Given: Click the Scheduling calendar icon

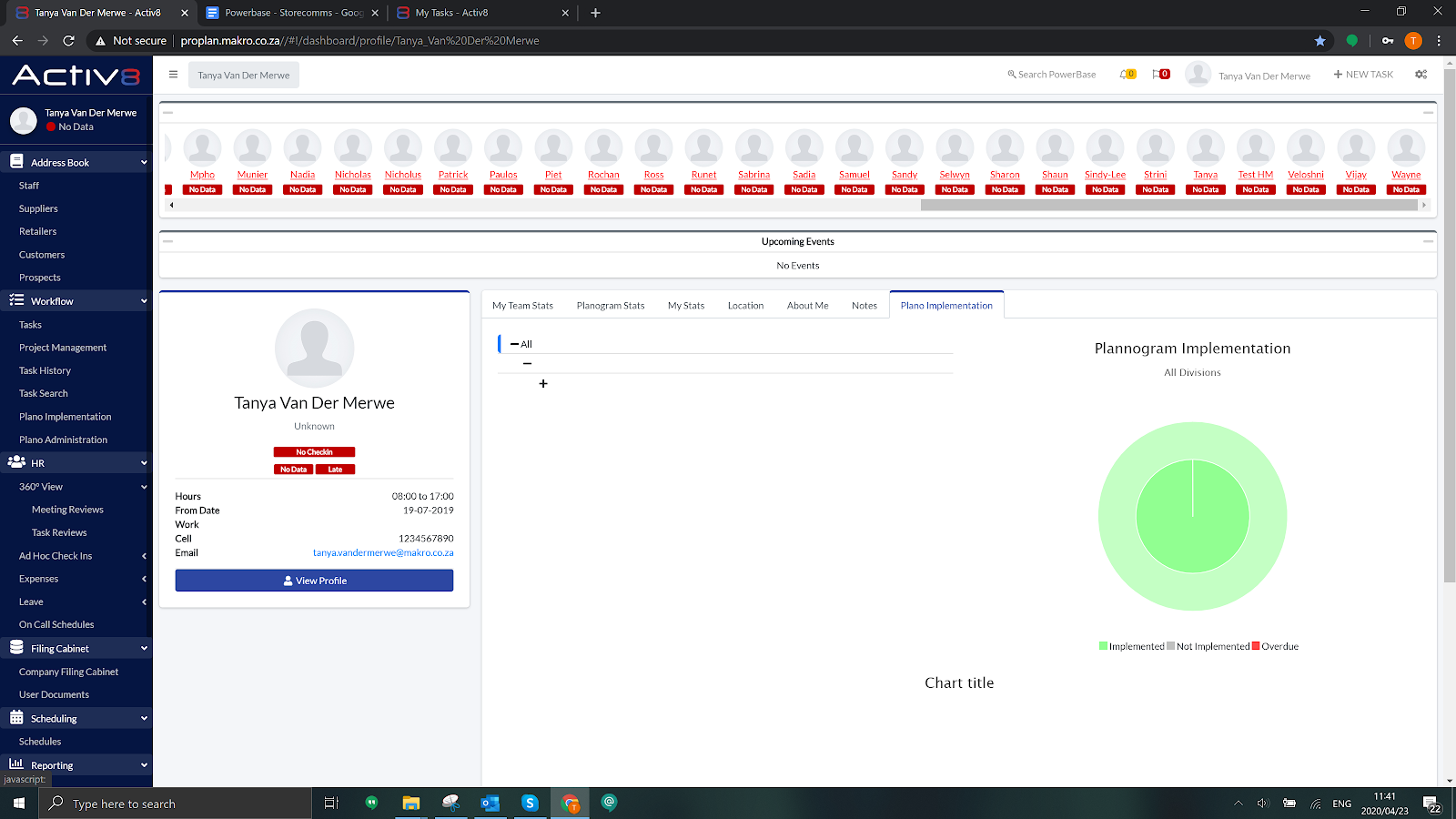Looking at the screenshot, I should [x=16, y=718].
